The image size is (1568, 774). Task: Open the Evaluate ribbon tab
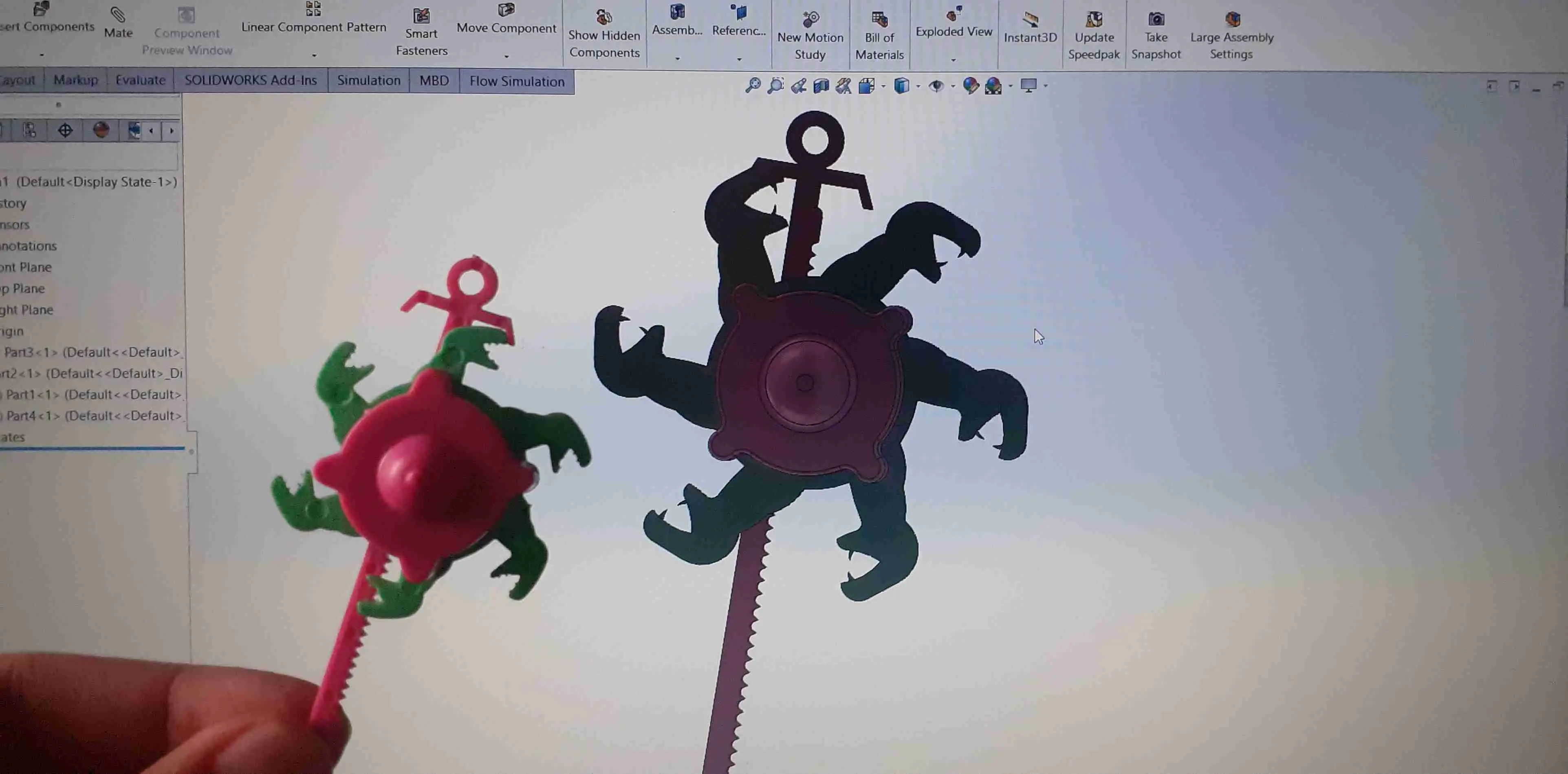click(140, 80)
